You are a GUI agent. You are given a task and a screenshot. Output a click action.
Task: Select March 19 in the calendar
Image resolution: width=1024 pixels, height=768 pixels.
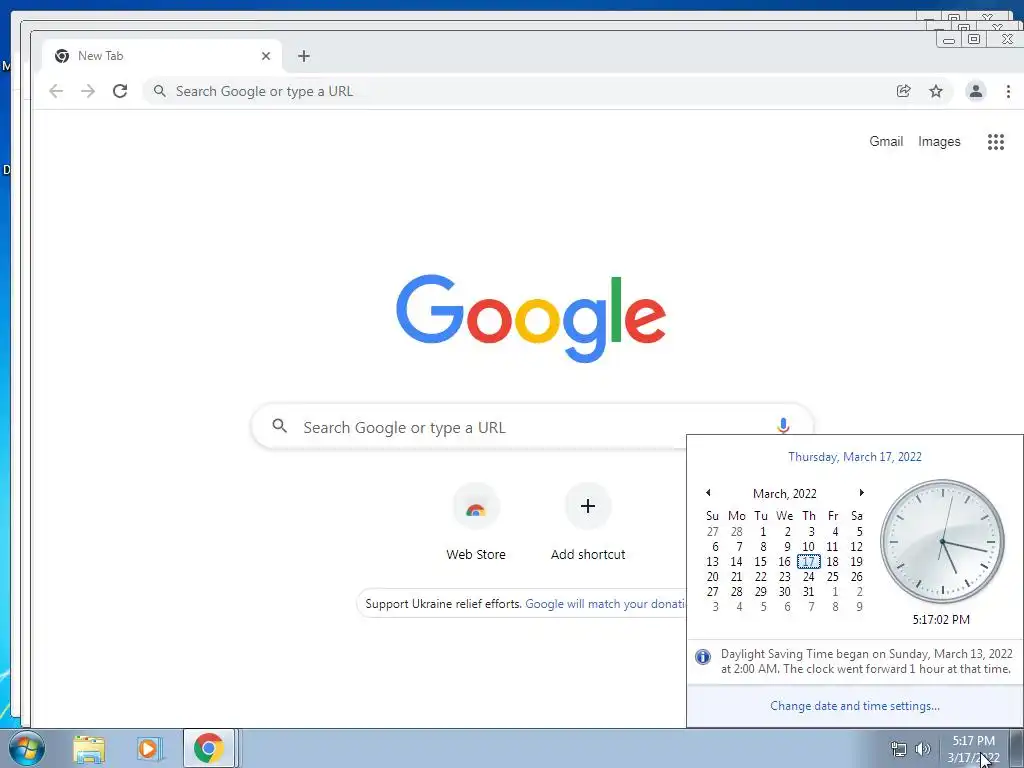[x=856, y=562]
